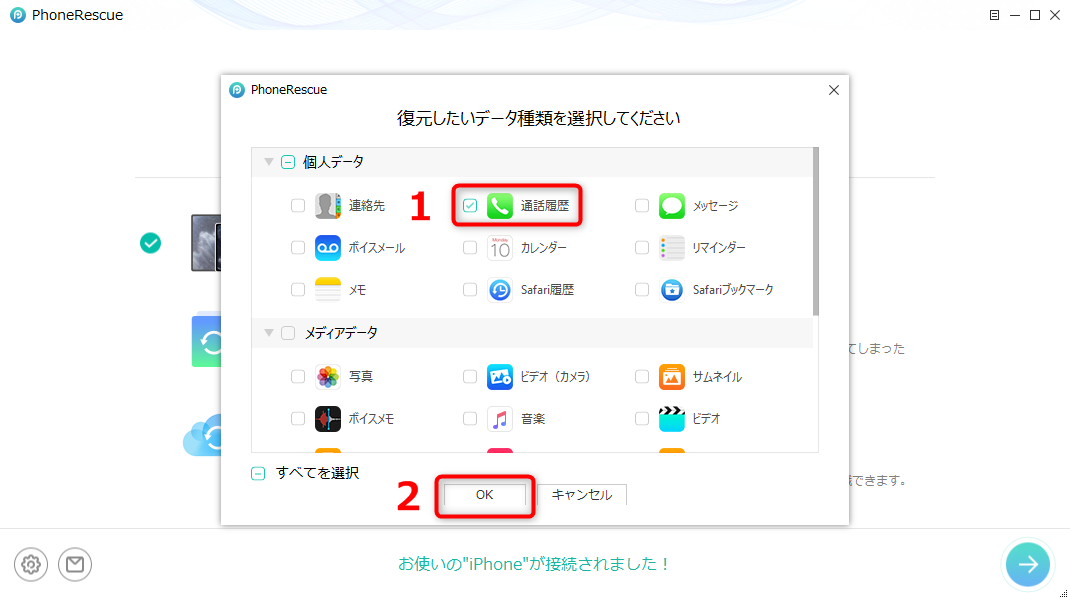Check the リマインダー checkbox

click(641, 248)
